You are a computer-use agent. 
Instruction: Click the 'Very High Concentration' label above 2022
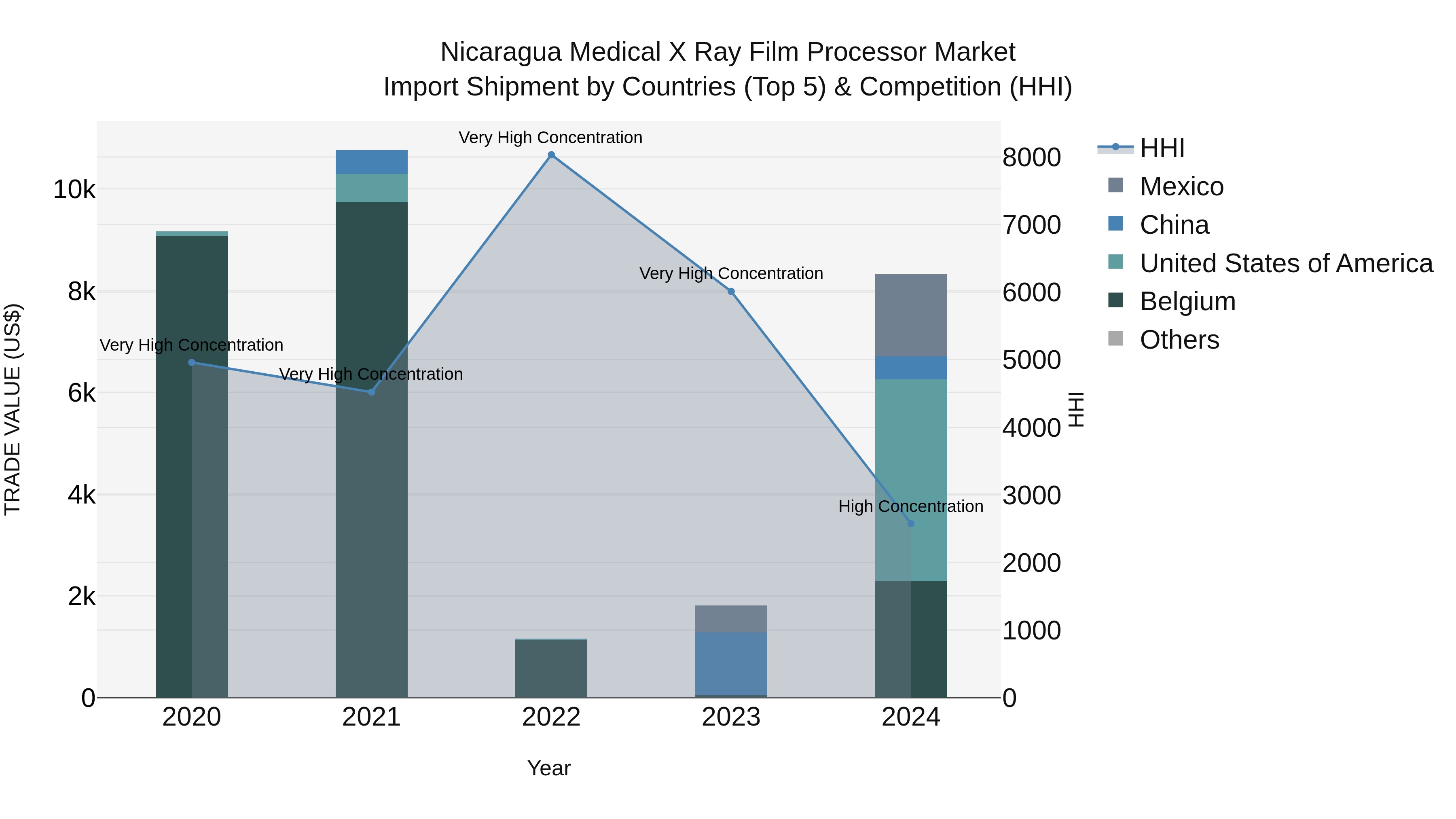[x=550, y=138]
